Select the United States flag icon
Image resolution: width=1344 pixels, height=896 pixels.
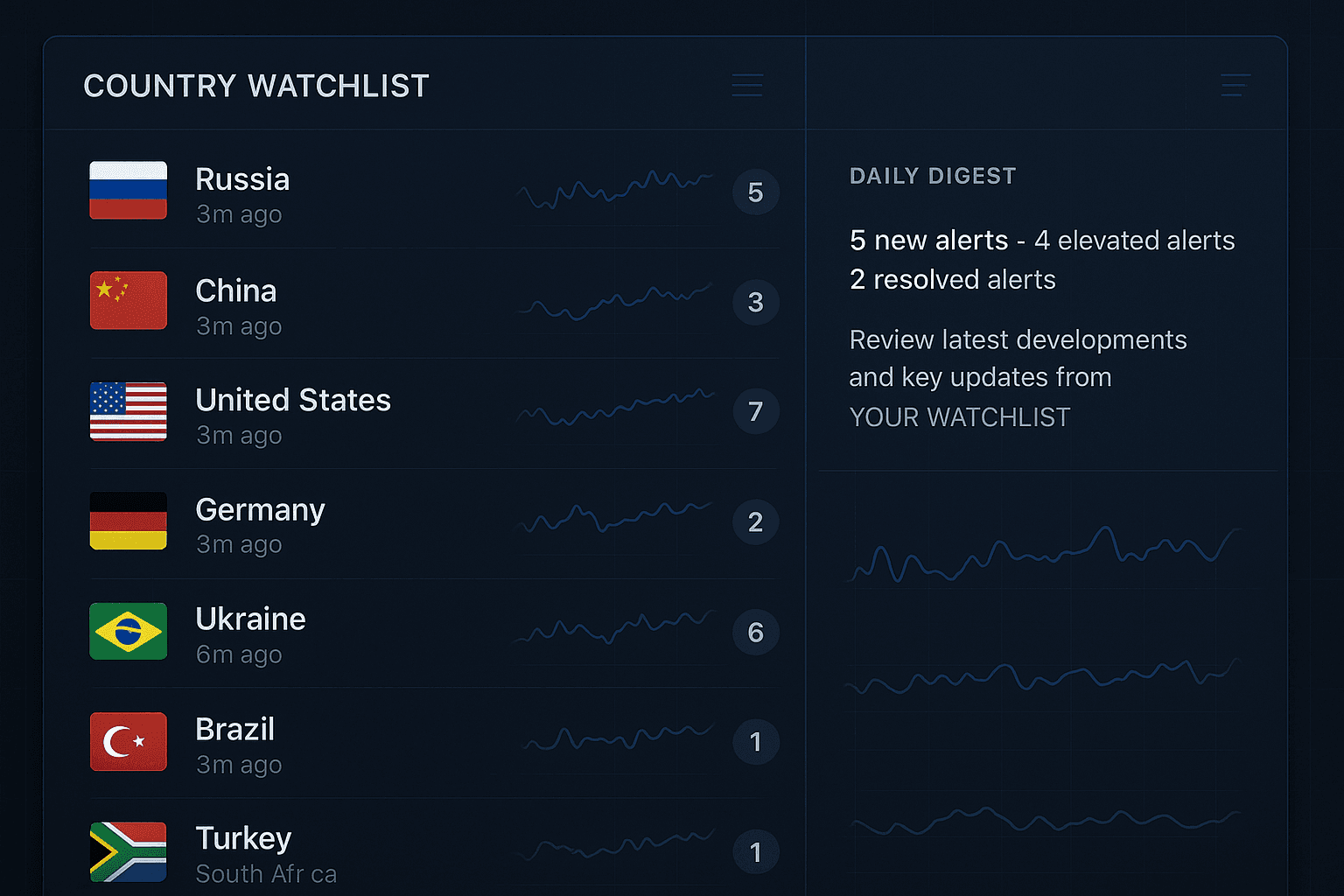[128, 410]
